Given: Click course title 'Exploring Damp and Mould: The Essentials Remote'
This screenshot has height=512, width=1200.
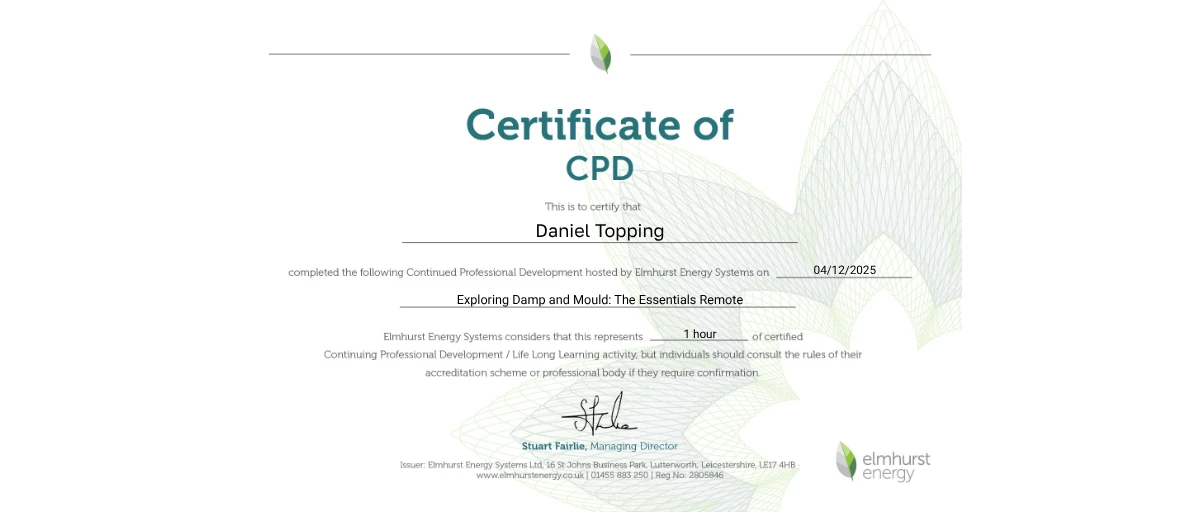Looking at the screenshot, I should pyautogui.click(x=600, y=299).
